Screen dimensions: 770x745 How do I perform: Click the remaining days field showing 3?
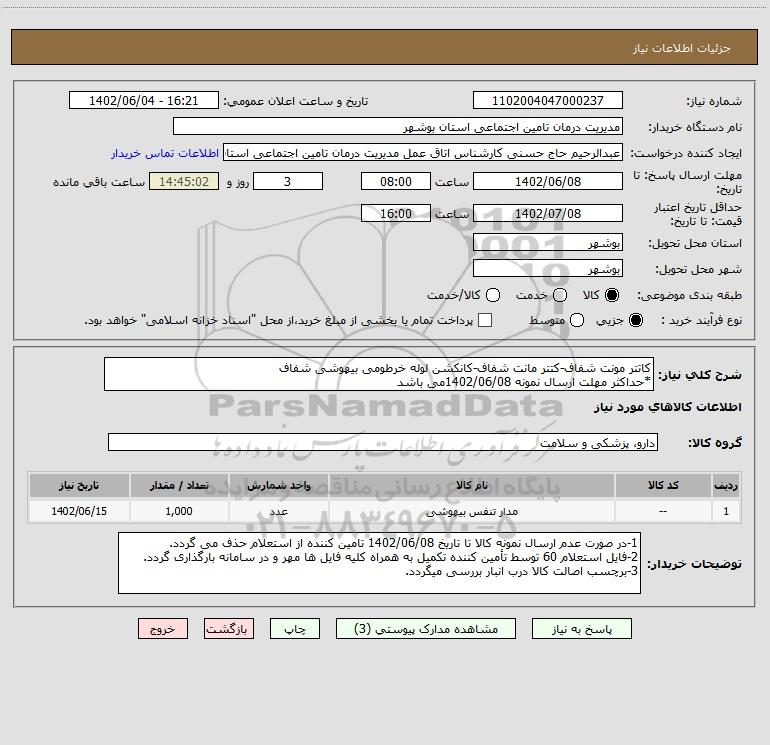[x=288, y=181]
